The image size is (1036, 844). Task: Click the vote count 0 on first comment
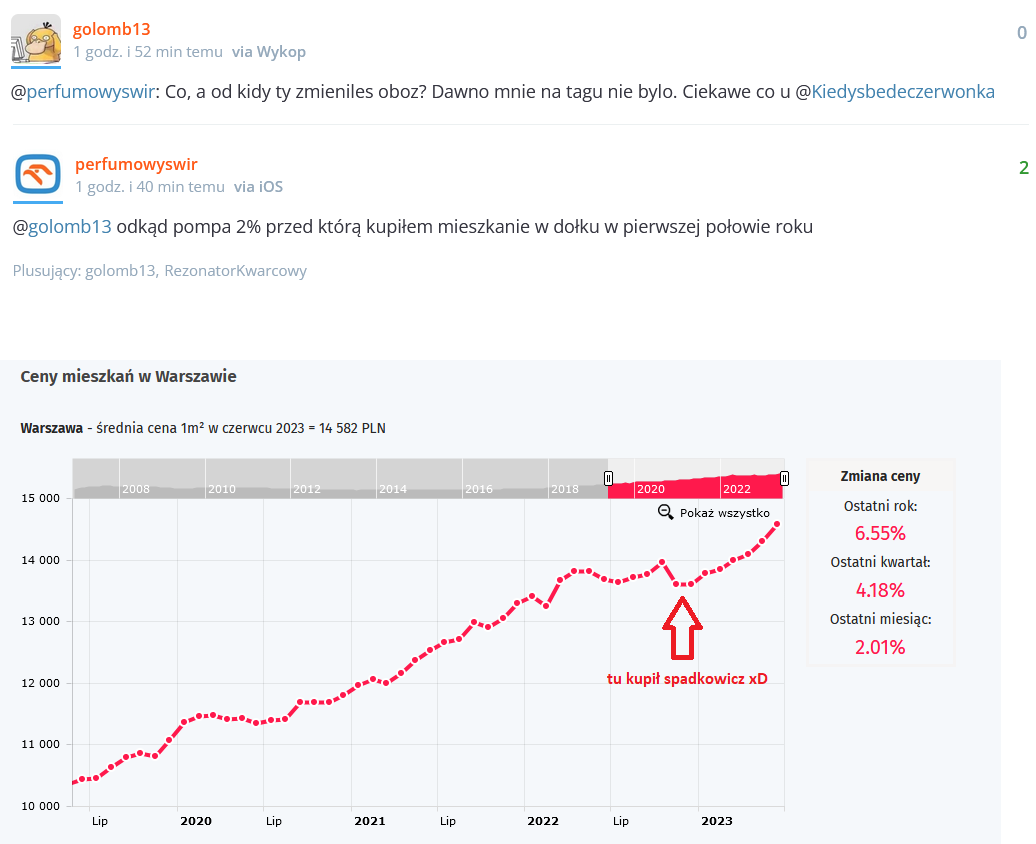1022,32
